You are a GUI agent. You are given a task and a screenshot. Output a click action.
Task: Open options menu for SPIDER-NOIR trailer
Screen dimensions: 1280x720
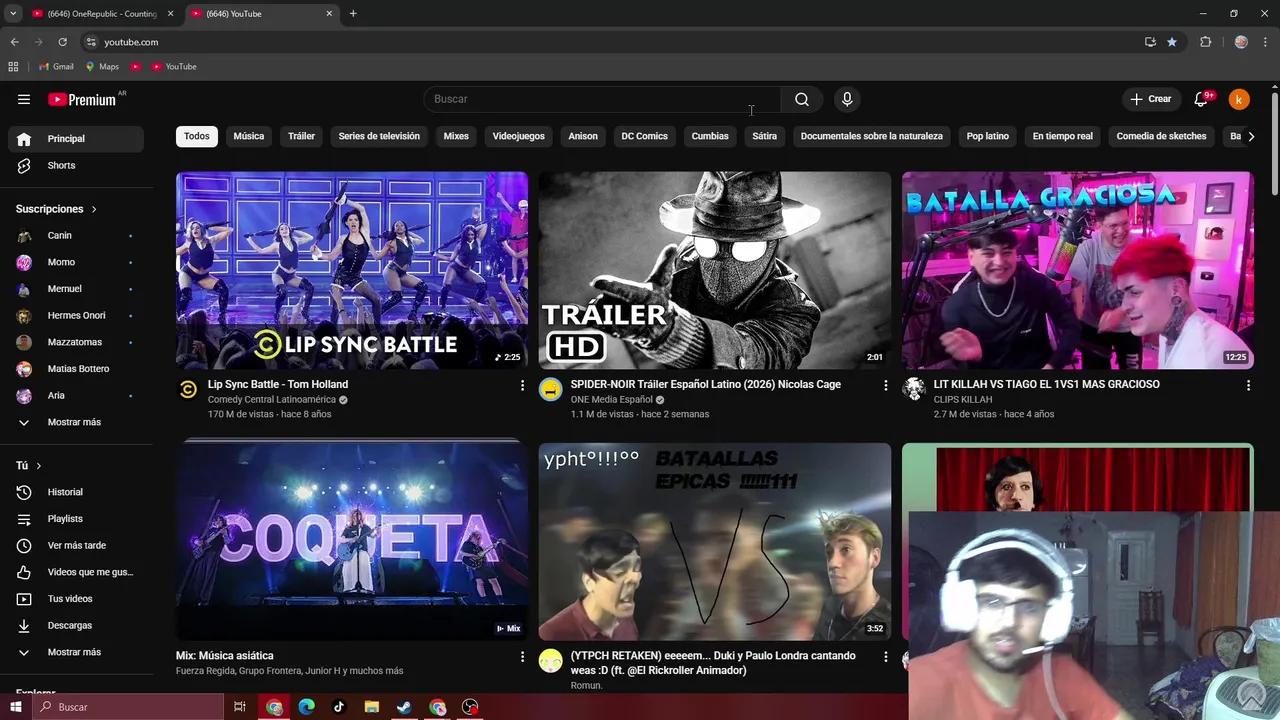885,385
